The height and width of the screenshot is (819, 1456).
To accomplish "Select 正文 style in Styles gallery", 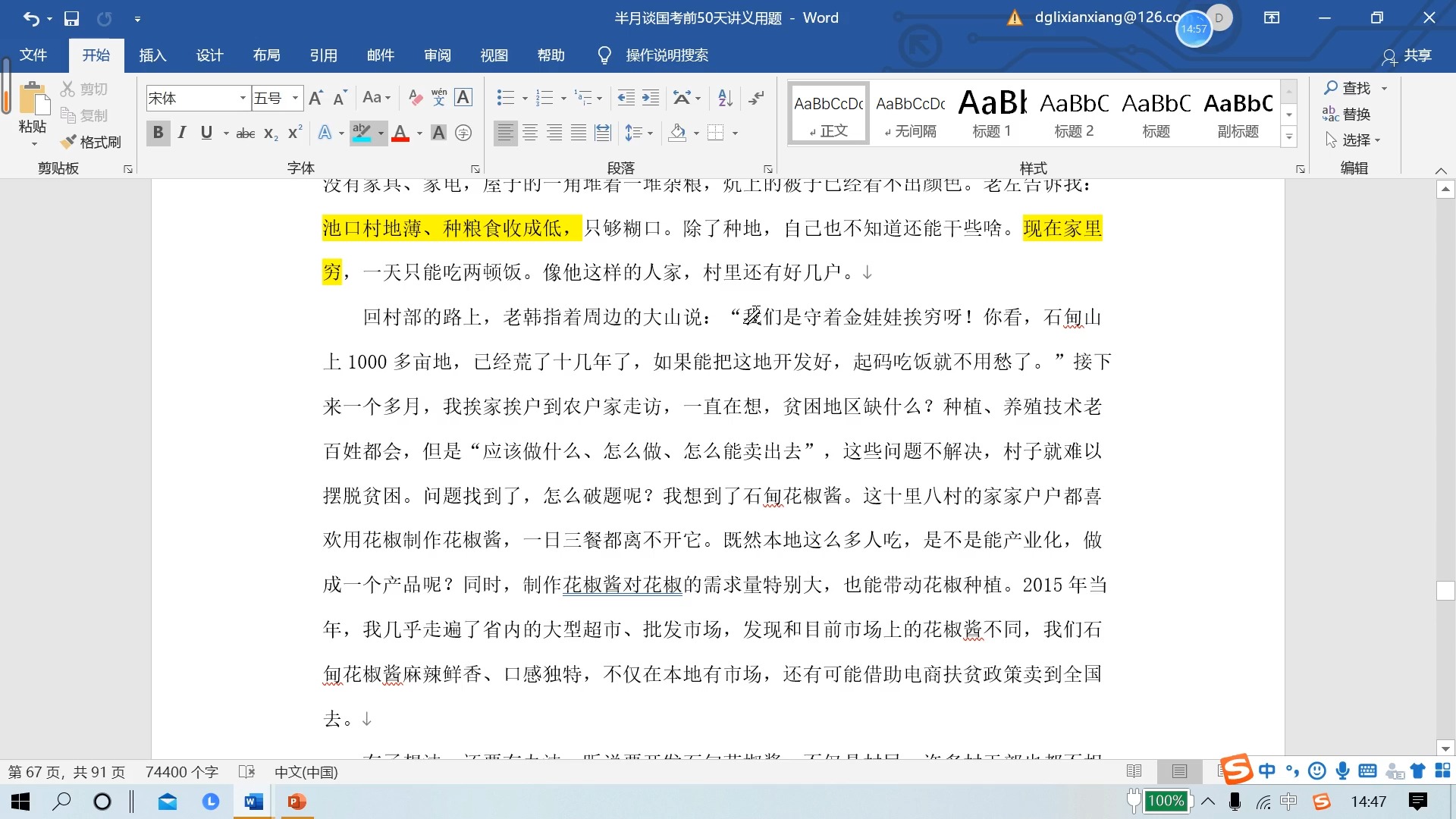I will point(831,112).
